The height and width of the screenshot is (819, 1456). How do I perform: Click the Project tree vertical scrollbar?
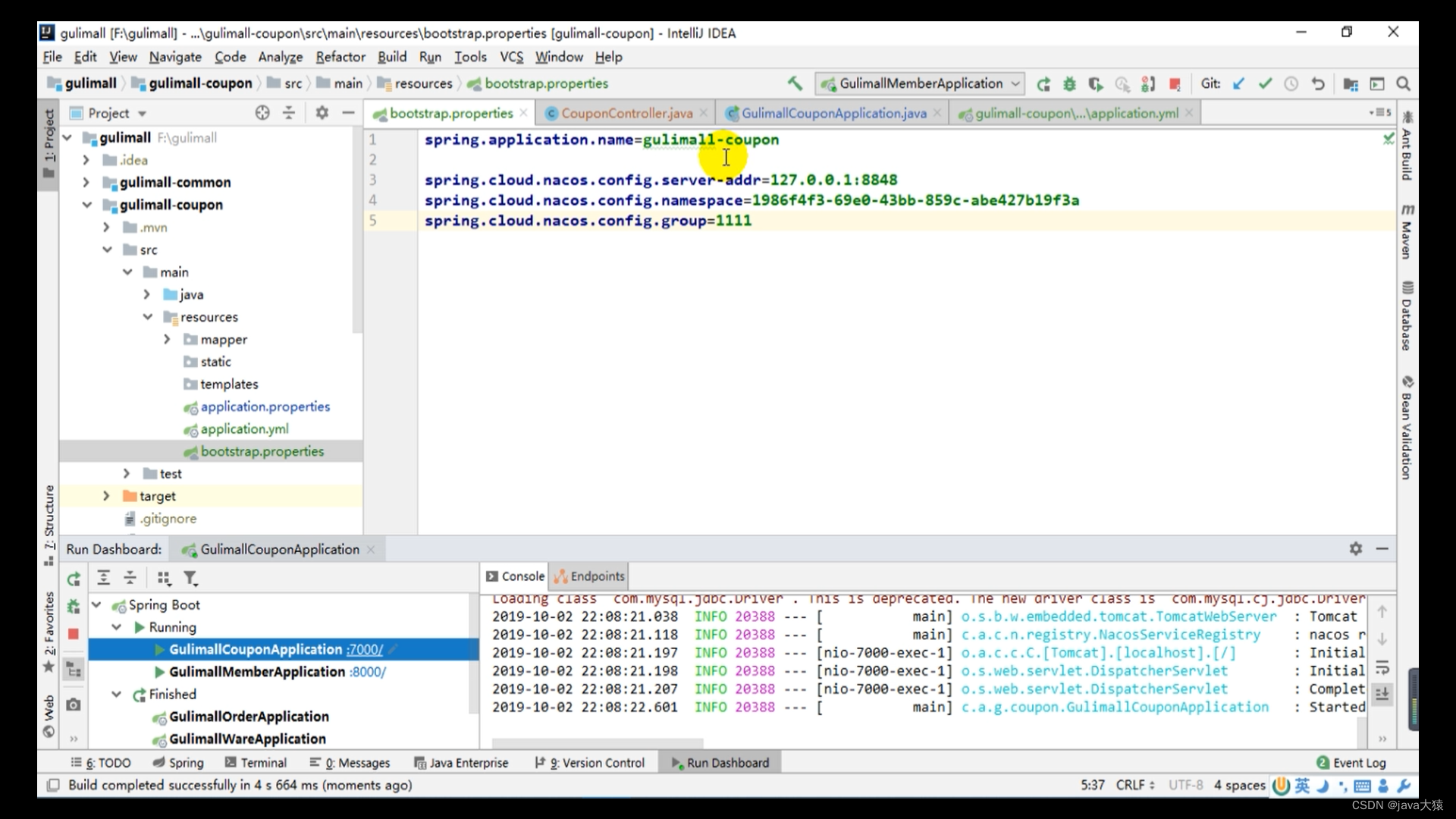coord(357,231)
